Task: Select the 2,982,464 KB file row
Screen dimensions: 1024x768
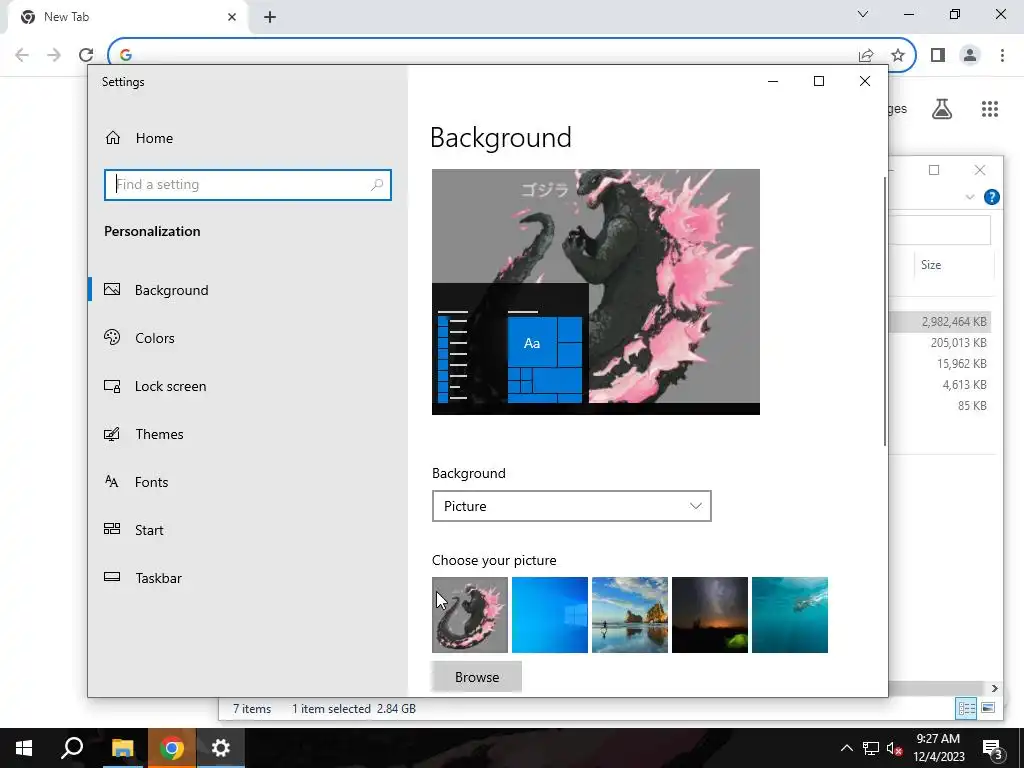Action: click(x=940, y=321)
